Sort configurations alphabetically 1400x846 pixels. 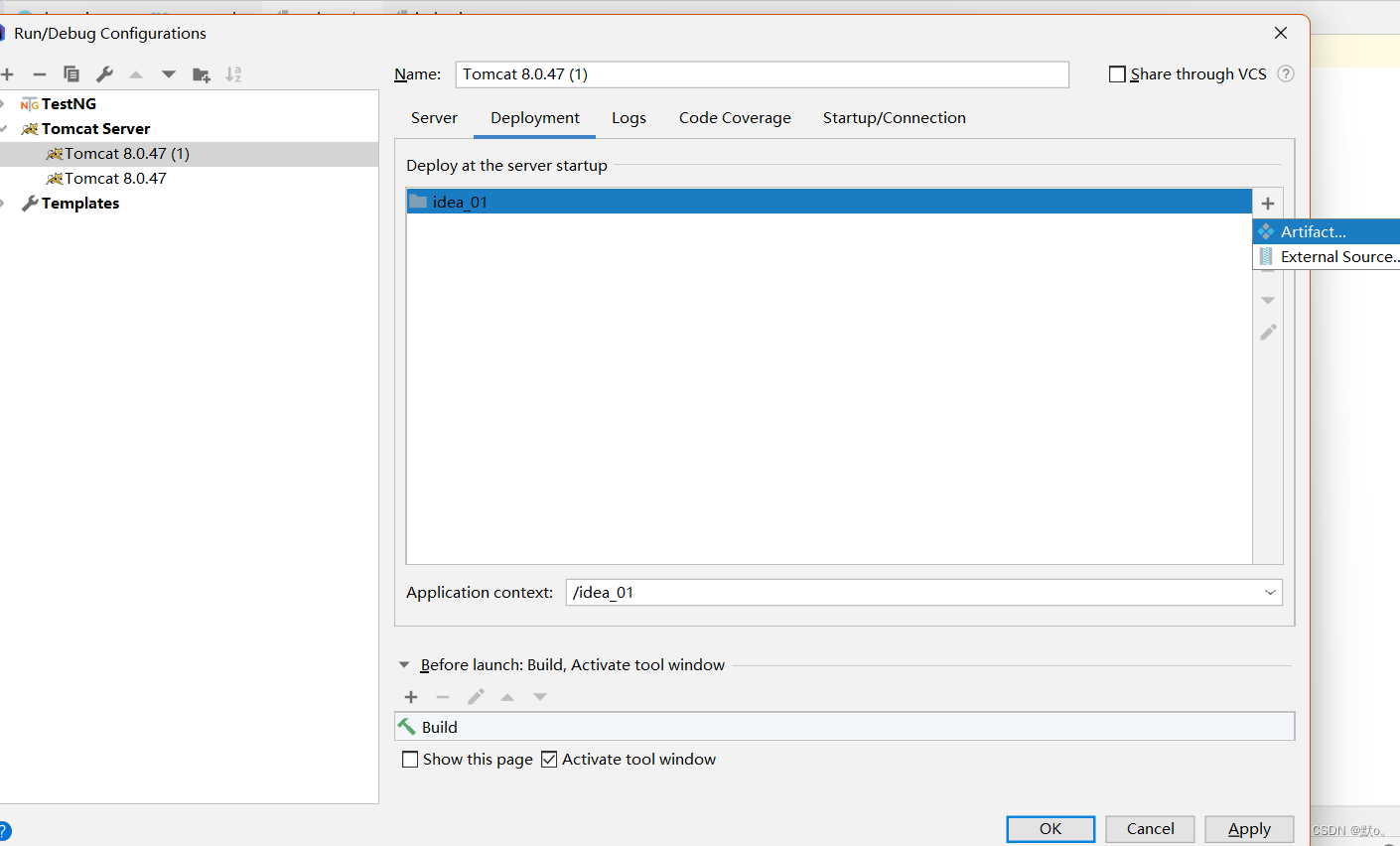(233, 74)
